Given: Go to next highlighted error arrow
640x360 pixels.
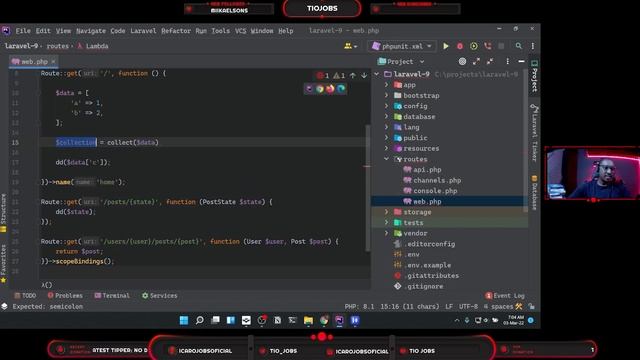Looking at the screenshot, I should 364,76.
